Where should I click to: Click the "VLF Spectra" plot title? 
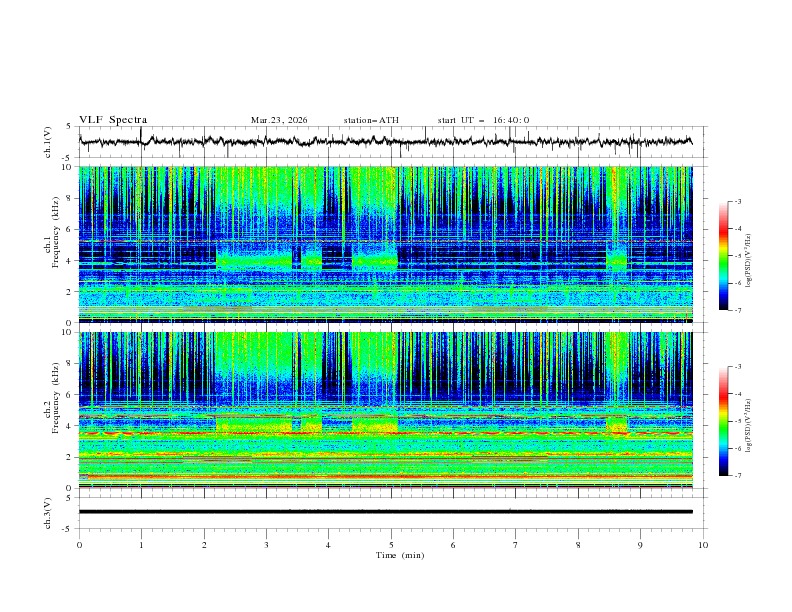point(113,120)
